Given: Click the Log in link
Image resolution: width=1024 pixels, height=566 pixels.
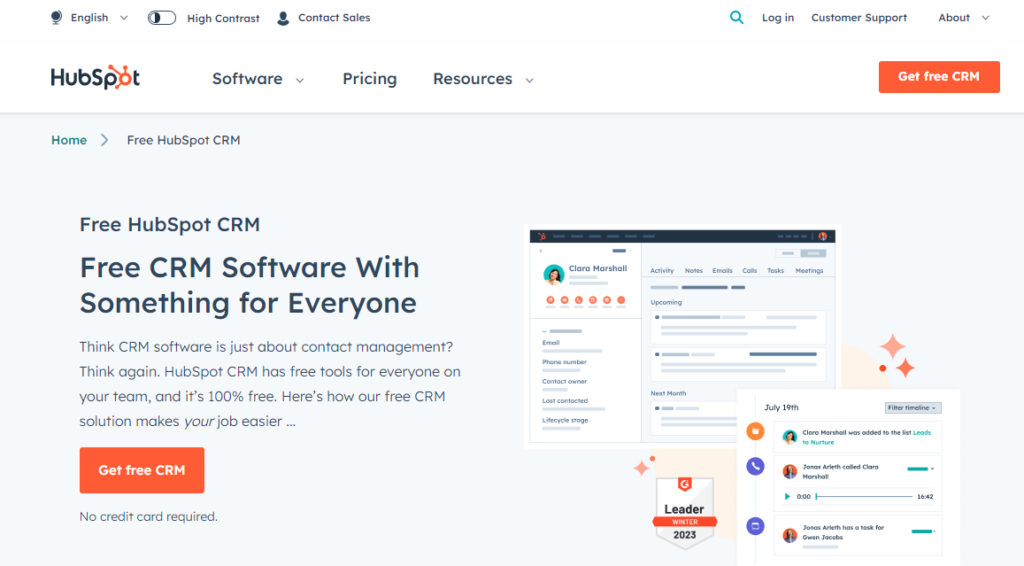Looking at the screenshot, I should point(777,18).
